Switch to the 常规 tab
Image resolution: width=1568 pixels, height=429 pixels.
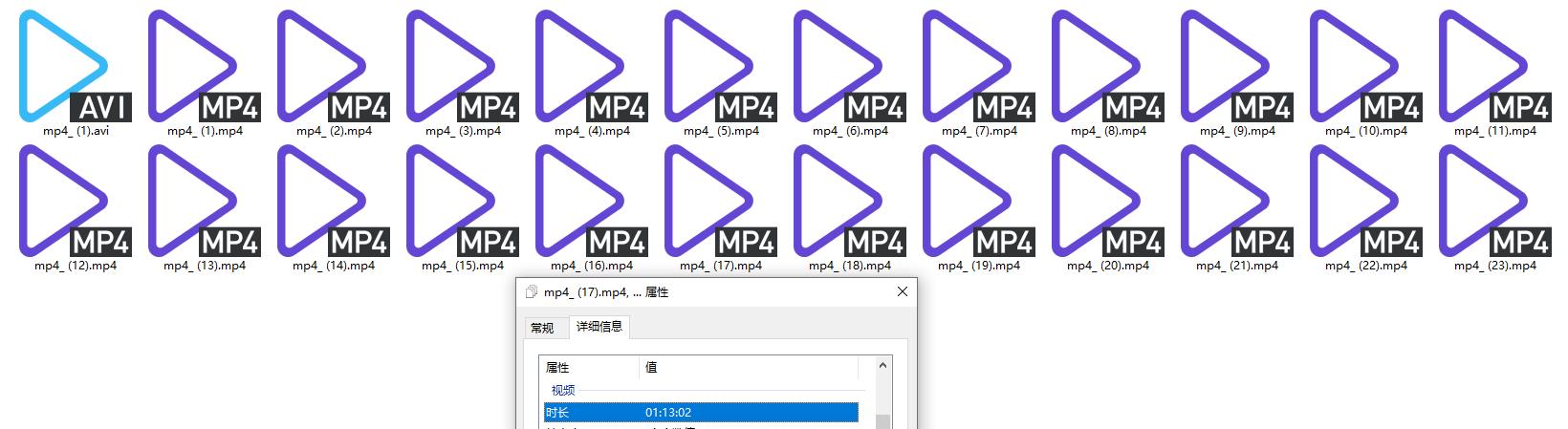click(x=542, y=328)
